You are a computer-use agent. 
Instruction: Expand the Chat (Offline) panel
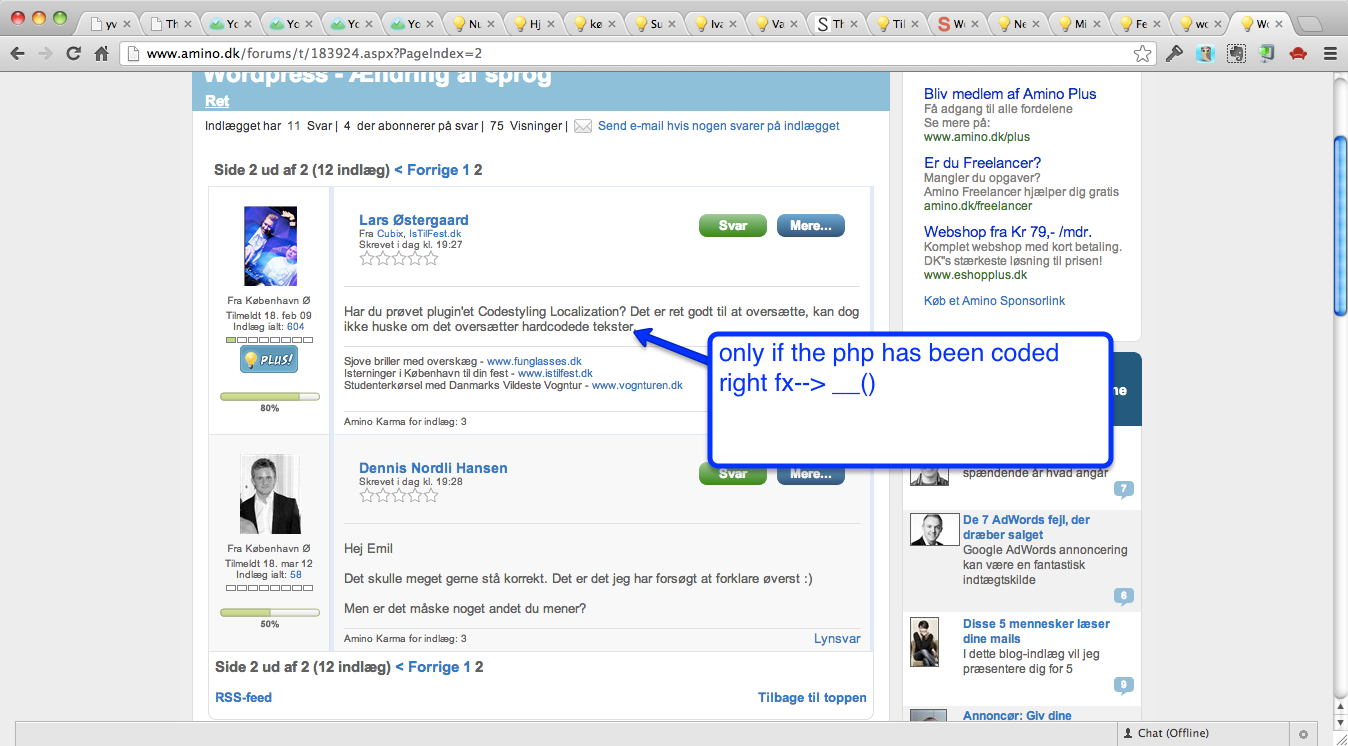pyautogui.click(x=1165, y=733)
